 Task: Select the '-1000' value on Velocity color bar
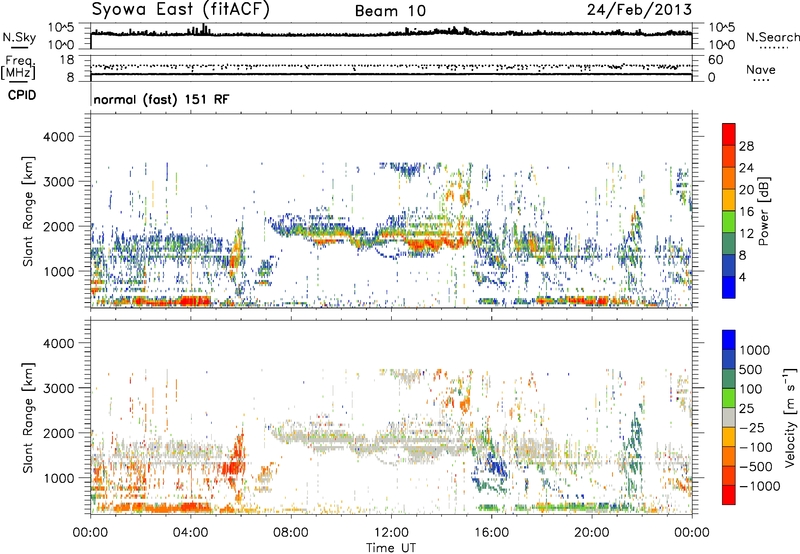760,486
